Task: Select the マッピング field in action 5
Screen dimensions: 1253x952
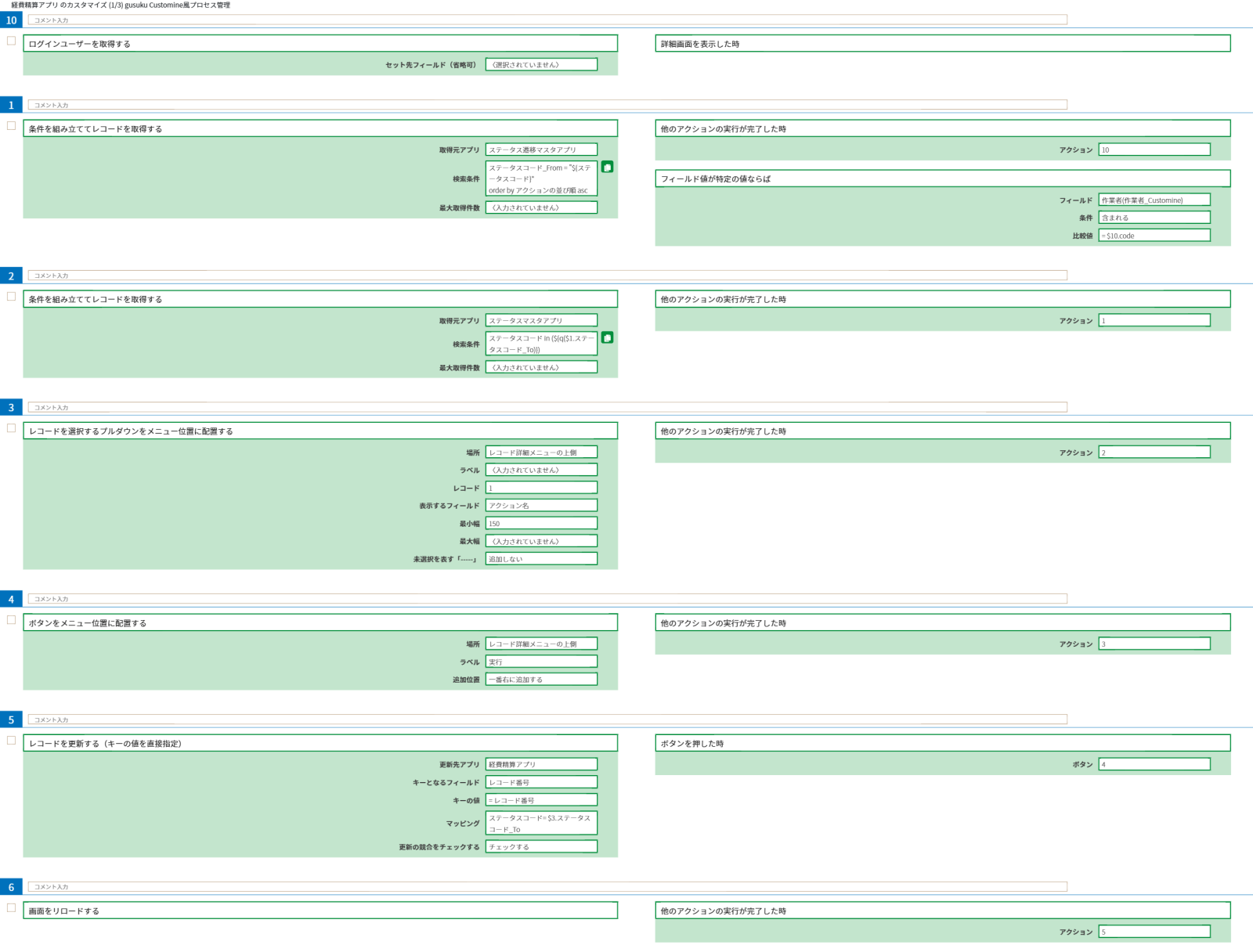Action: (x=541, y=823)
